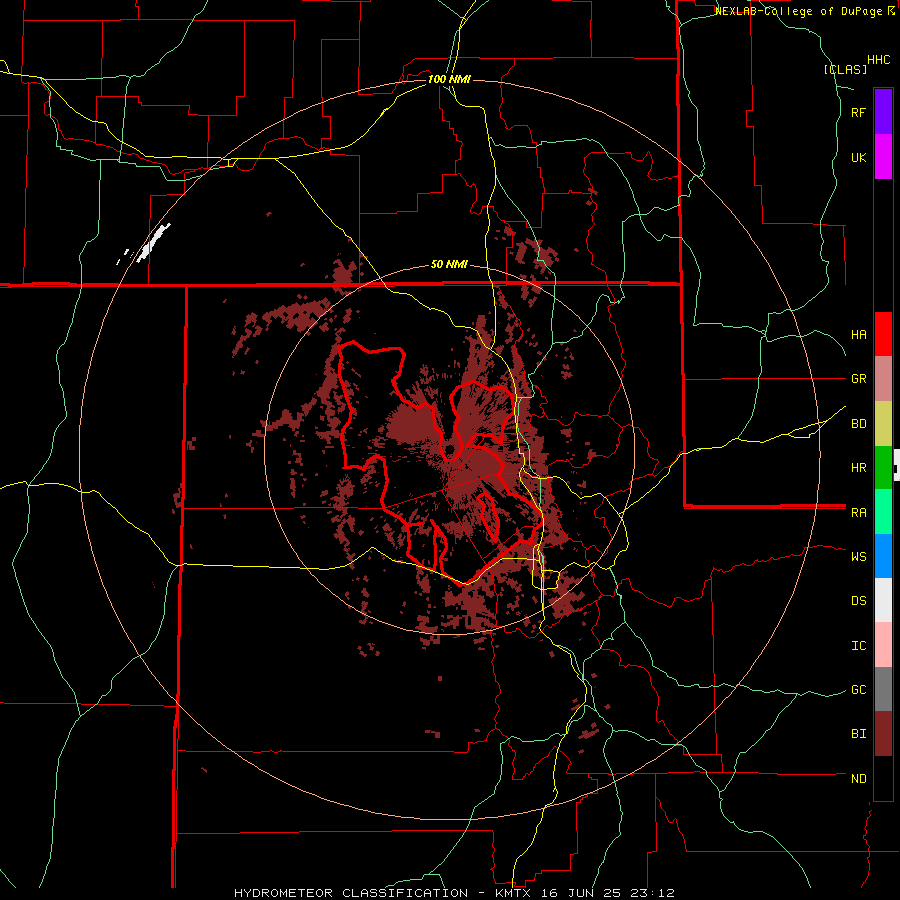This screenshot has height=900, width=900.
Task: Pick the dark green HR legend swatch
Action: [883, 468]
